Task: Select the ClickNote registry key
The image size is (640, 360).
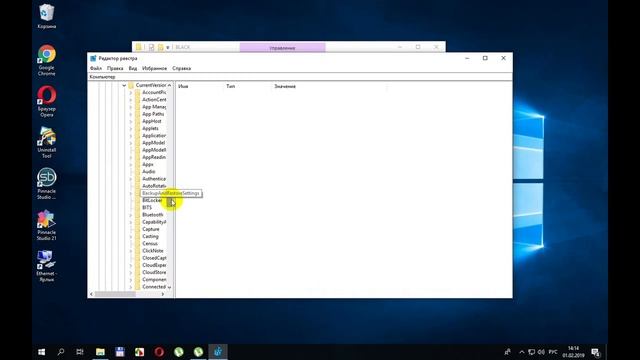Action: pos(153,251)
